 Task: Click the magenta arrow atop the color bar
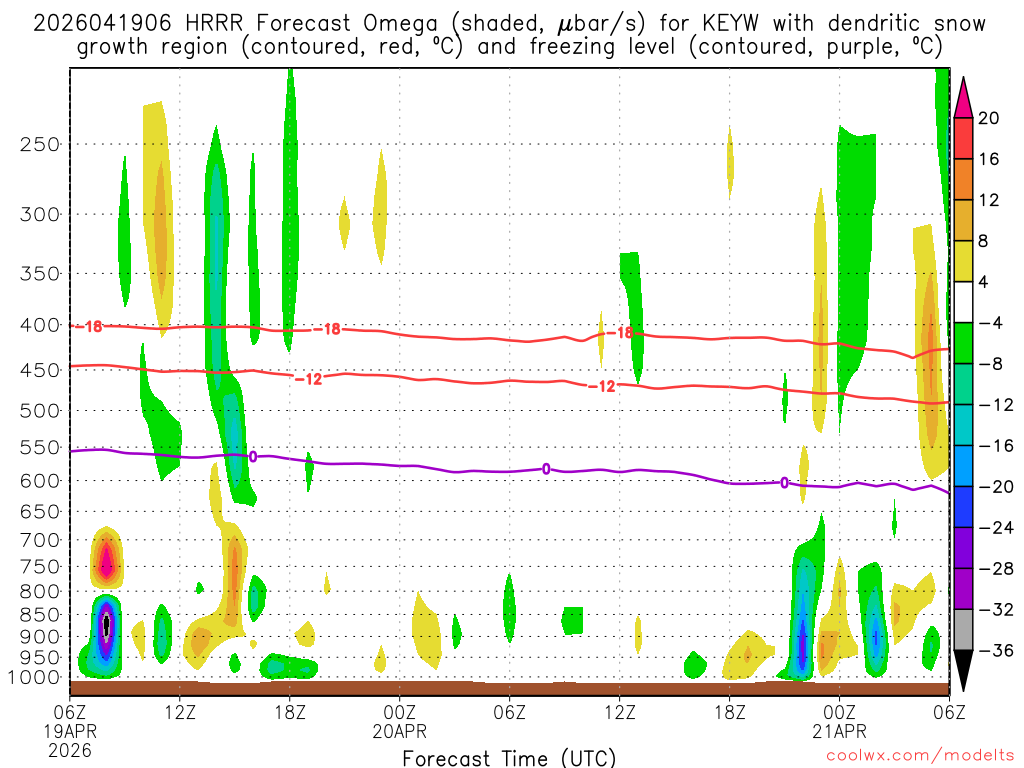point(963,98)
